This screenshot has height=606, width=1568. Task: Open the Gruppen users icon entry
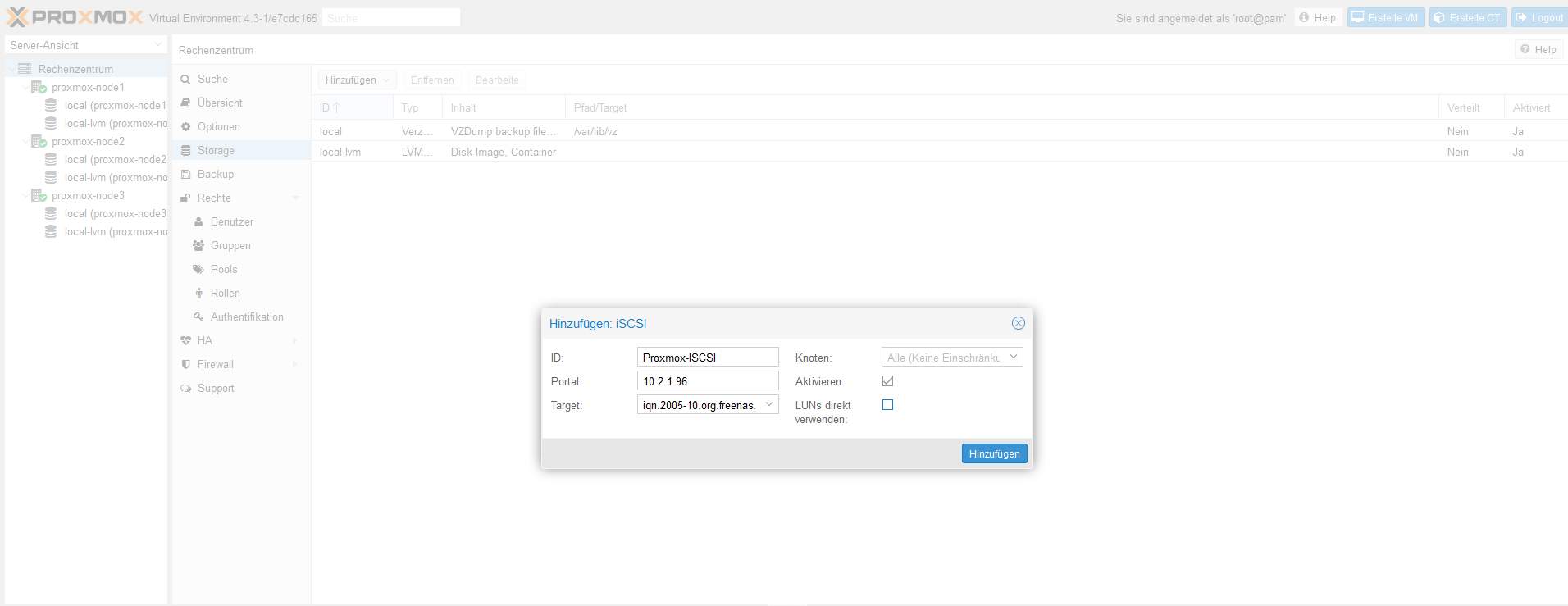pos(198,245)
